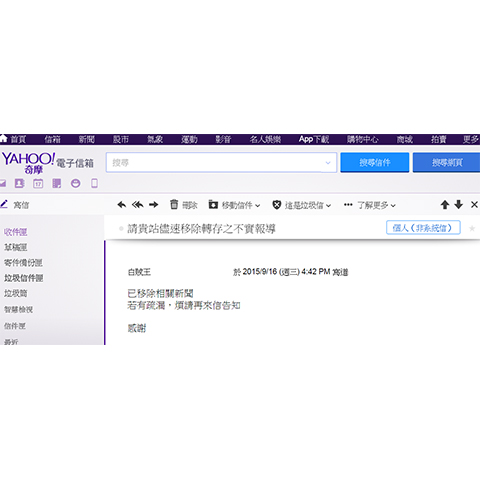Open the search box dropdown arrow
Image resolution: width=480 pixels, height=480 pixels.
[328, 163]
